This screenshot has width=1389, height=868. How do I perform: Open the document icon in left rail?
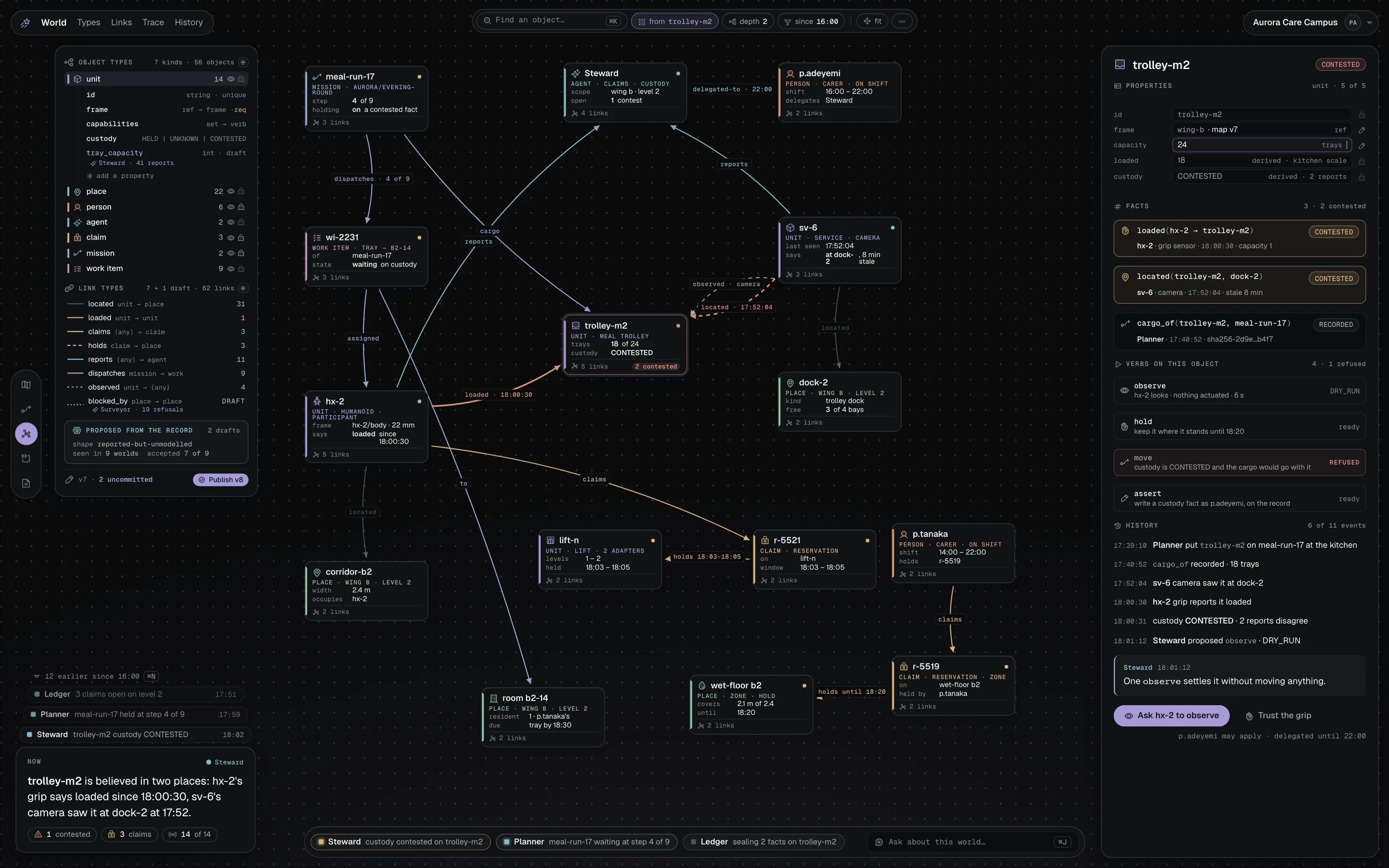(x=26, y=483)
